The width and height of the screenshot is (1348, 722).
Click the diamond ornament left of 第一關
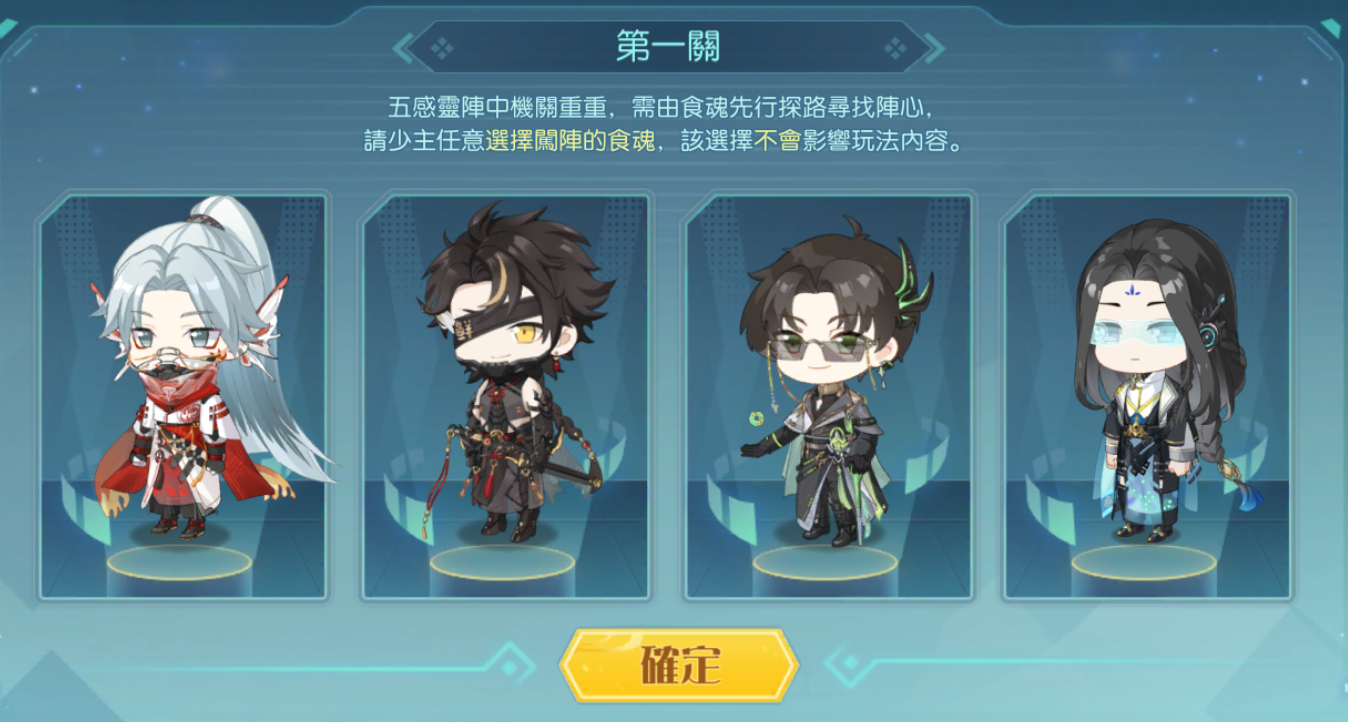coord(441,47)
